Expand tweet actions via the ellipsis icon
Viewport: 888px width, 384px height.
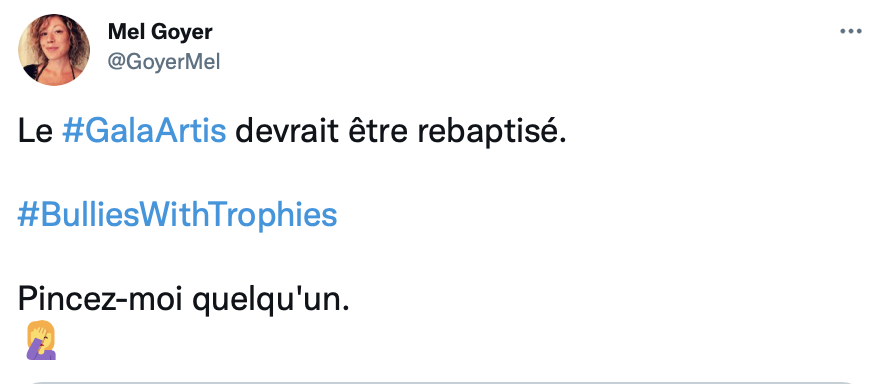pyautogui.click(x=851, y=32)
